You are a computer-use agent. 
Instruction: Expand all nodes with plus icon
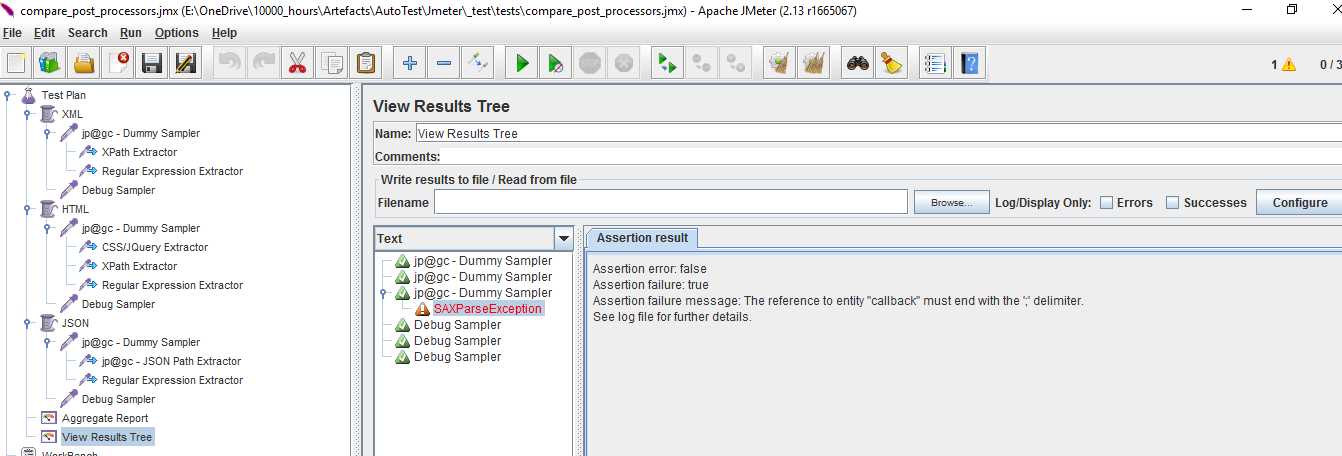[410, 63]
